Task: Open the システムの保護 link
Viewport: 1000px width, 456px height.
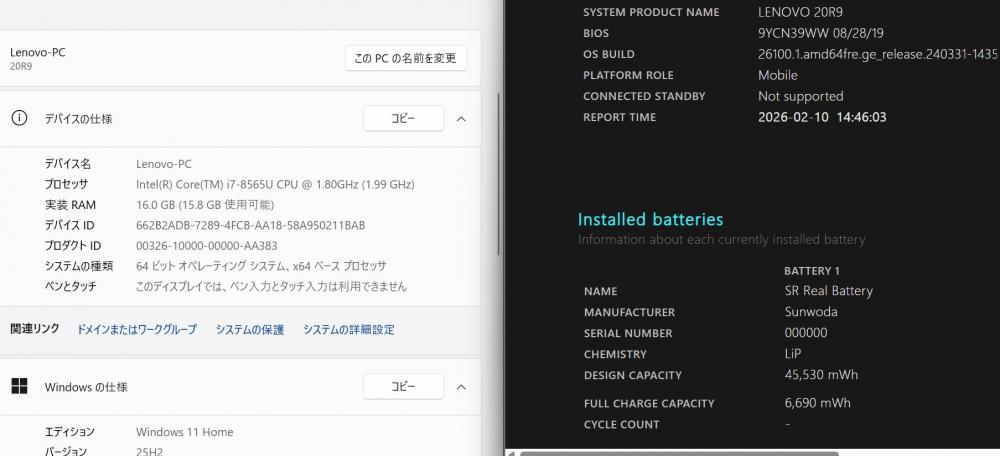Action: [x=249, y=330]
